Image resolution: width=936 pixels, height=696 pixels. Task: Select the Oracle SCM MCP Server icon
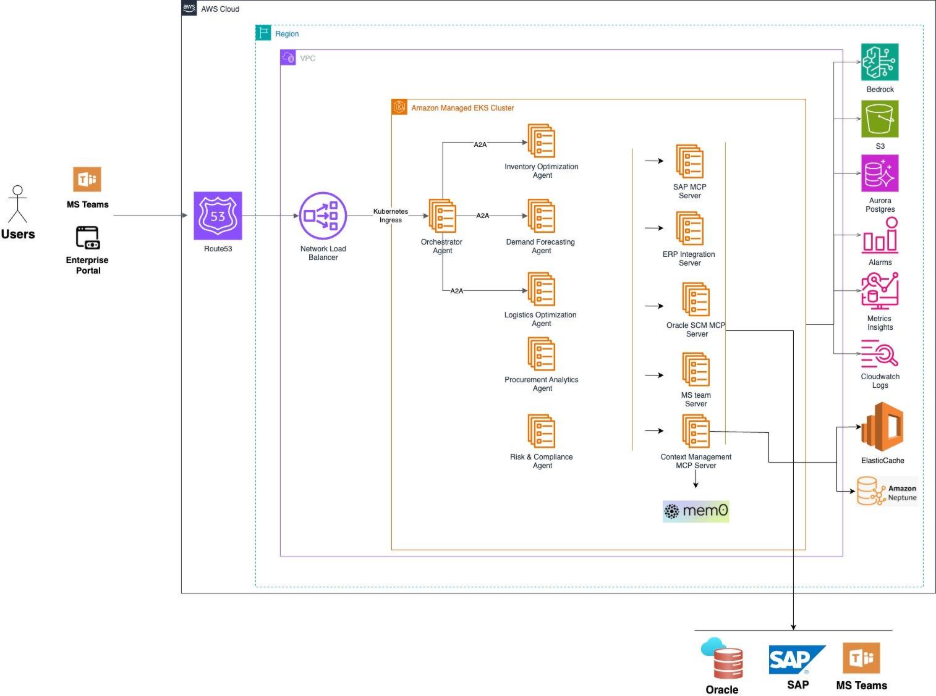[x=695, y=300]
